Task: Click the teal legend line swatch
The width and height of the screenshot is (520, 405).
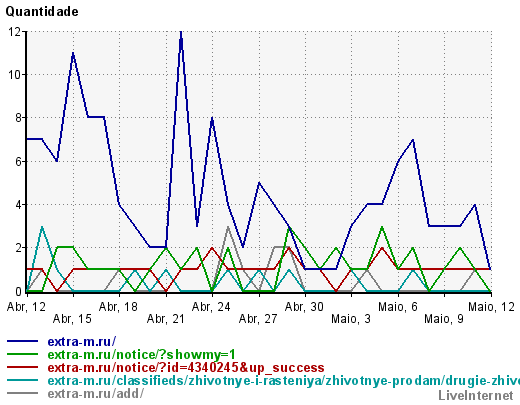Action: pos(22,380)
